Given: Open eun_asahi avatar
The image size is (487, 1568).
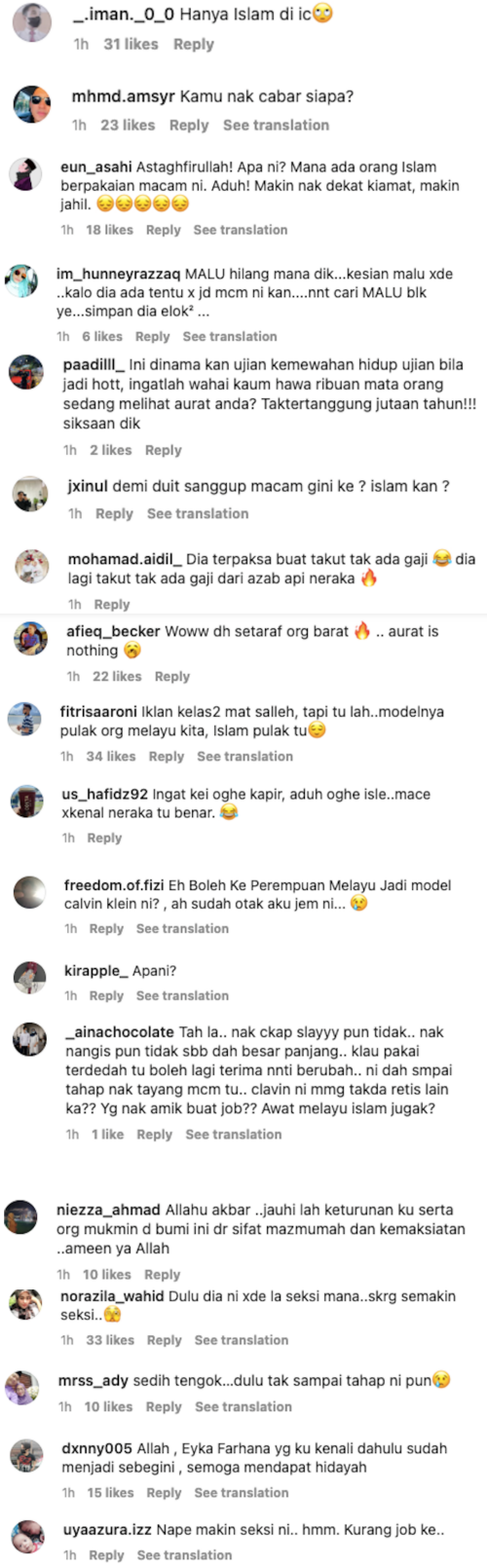Looking at the screenshot, I should point(25,176).
